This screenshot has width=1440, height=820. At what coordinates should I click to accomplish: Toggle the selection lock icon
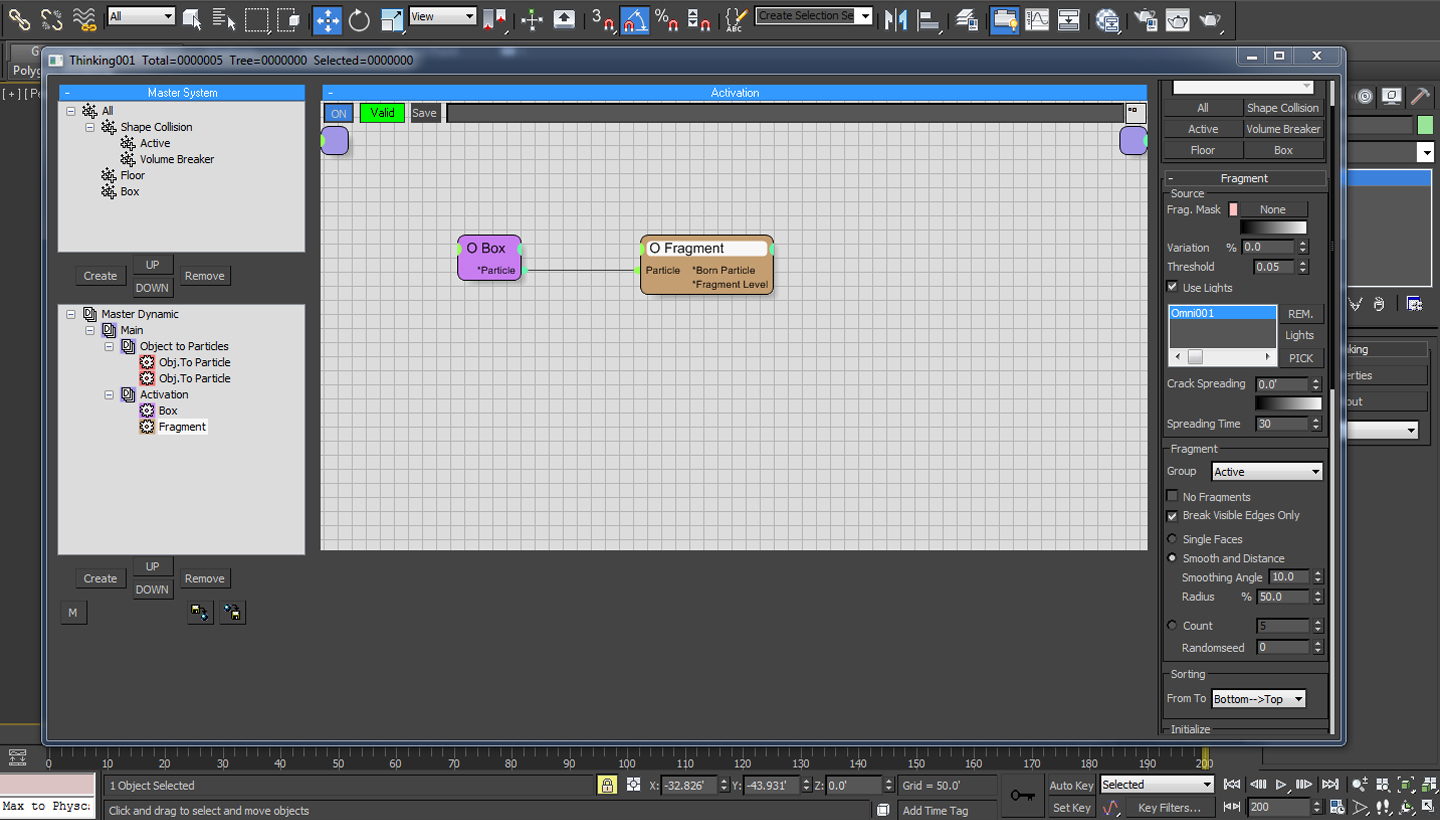tap(607, 785)
